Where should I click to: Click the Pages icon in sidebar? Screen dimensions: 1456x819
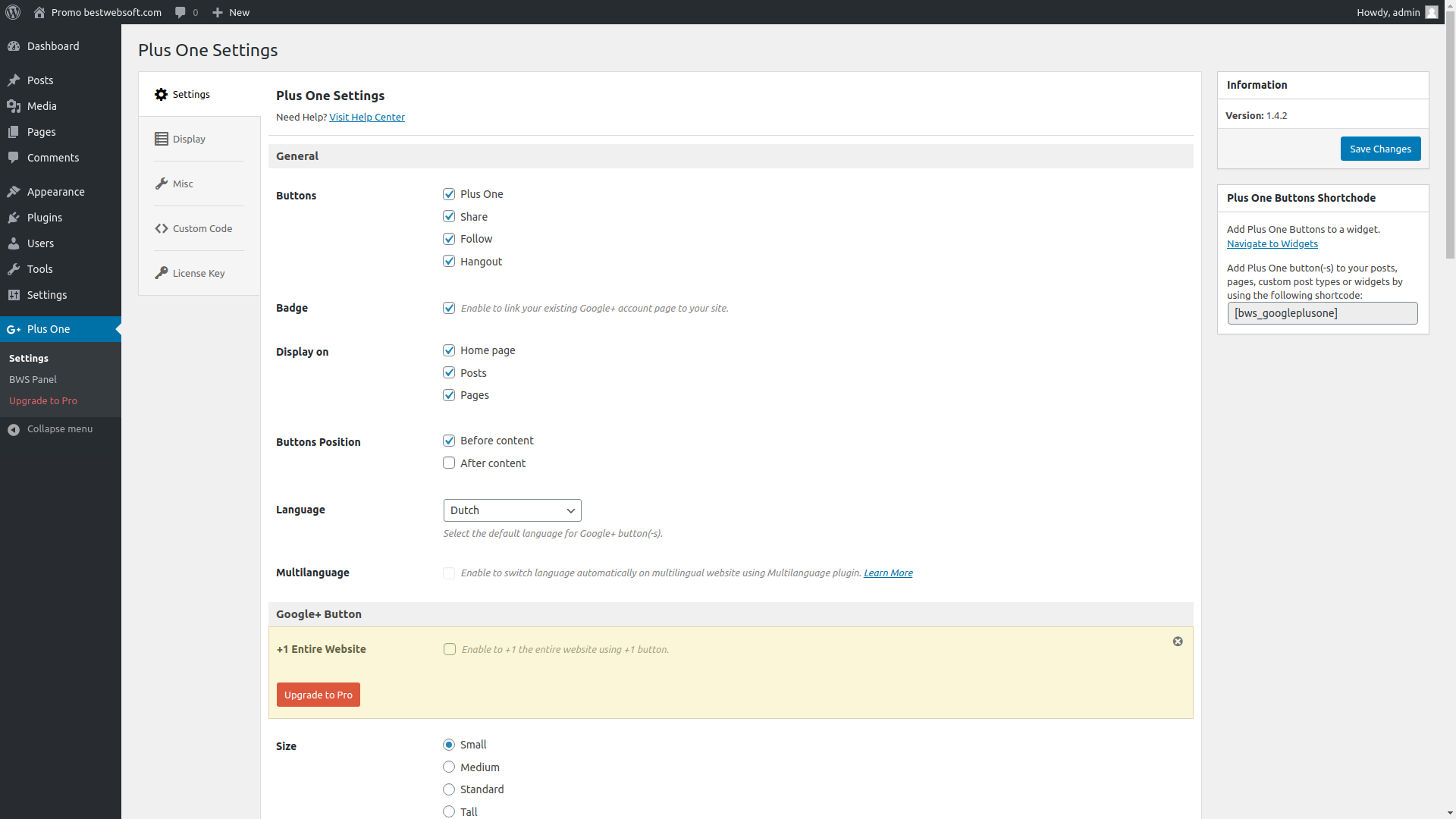(x=14, y=132)
